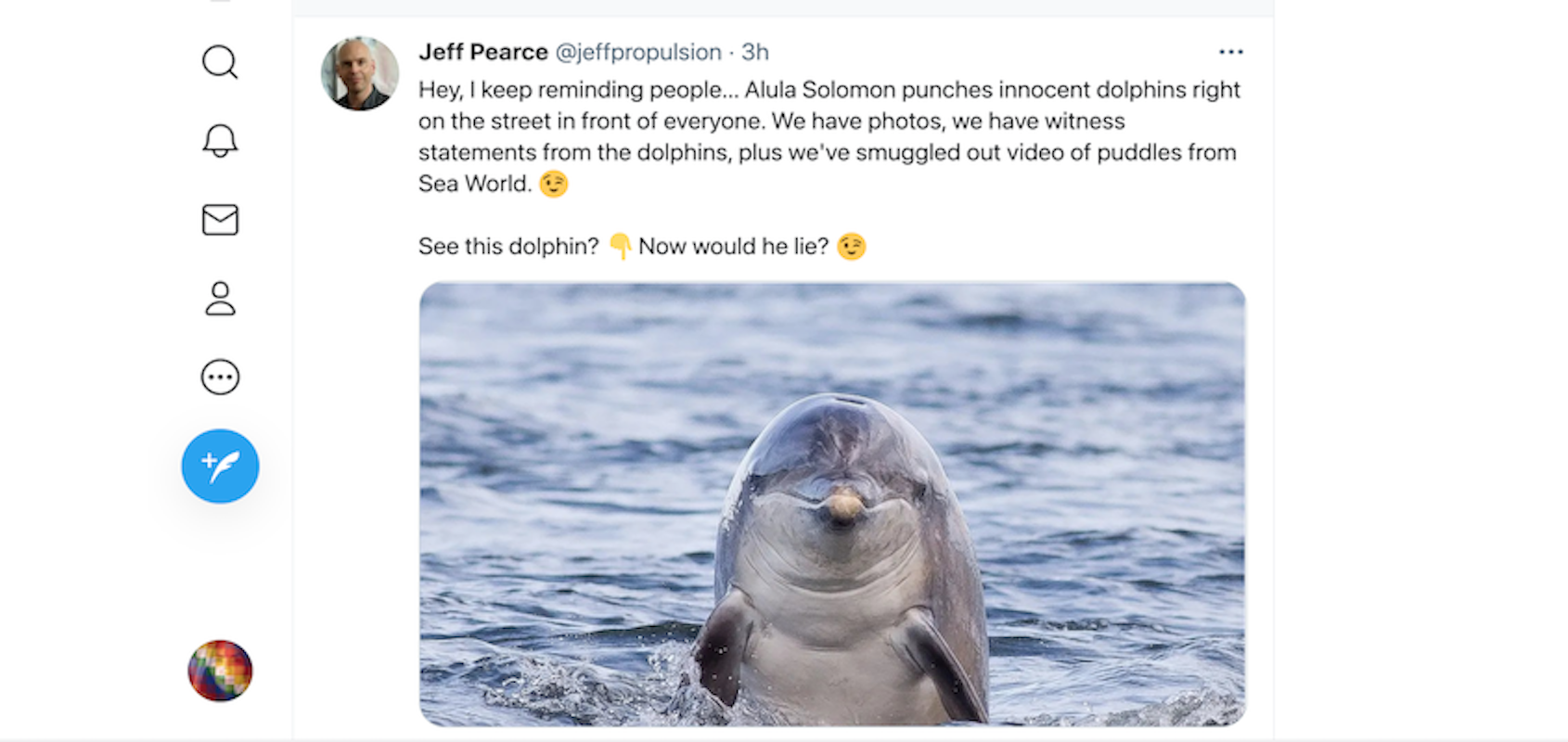Click the 3h tweet timestamp

coord(755,52)
